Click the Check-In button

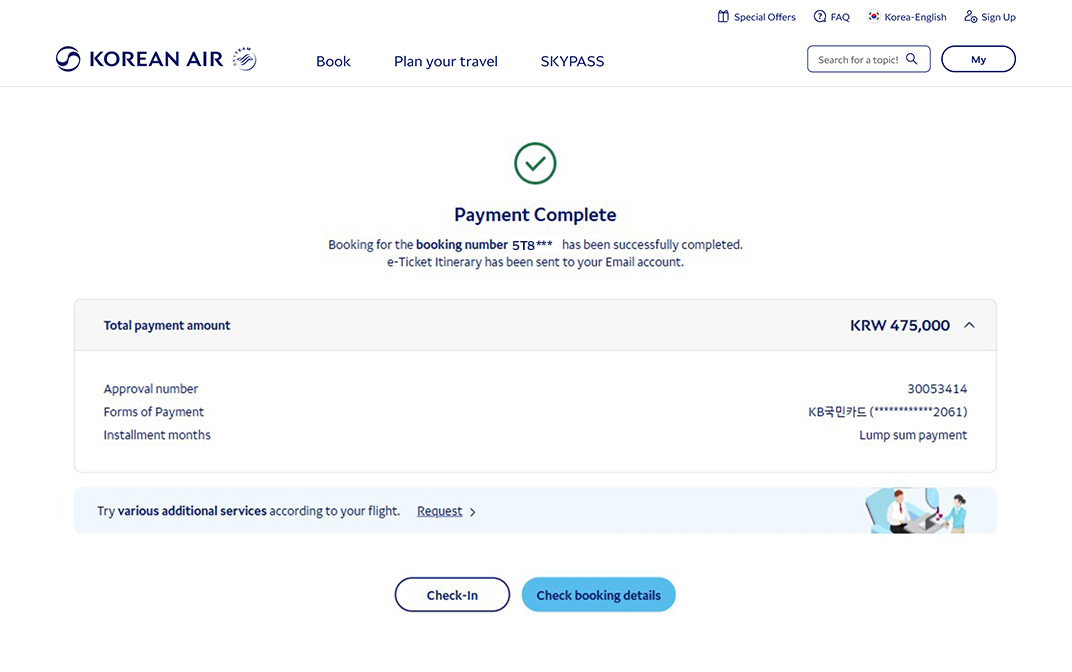(452, 594)
